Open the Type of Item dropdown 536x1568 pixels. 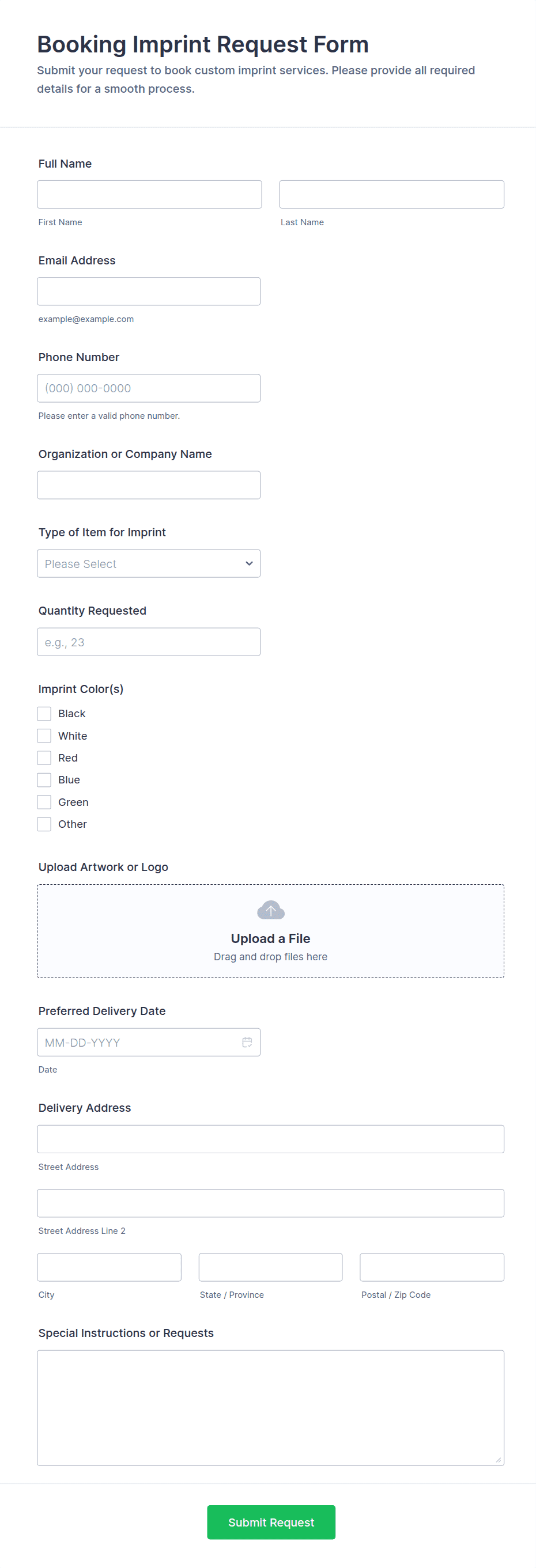coord(149,563)
